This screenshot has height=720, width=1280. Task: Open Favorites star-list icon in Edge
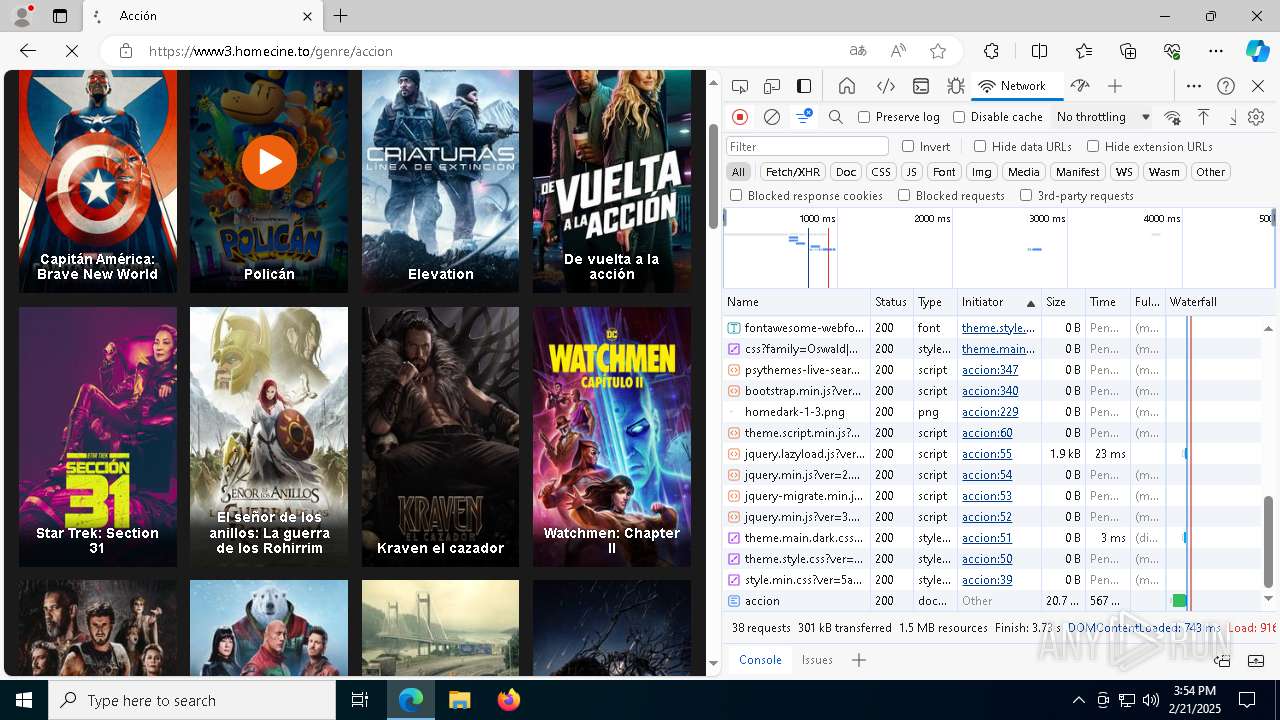(x=1084, y=51)
